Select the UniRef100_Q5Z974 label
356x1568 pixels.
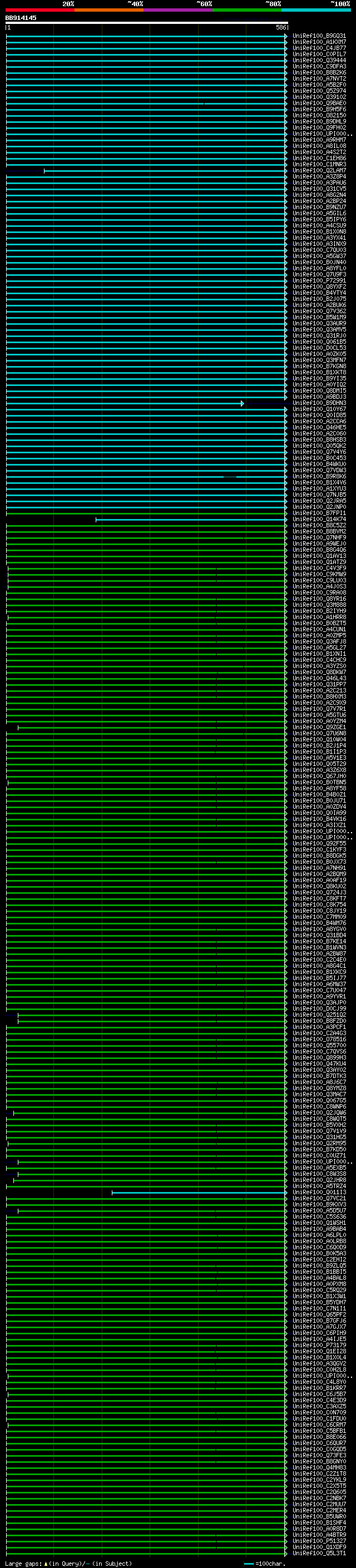[319, 91]
